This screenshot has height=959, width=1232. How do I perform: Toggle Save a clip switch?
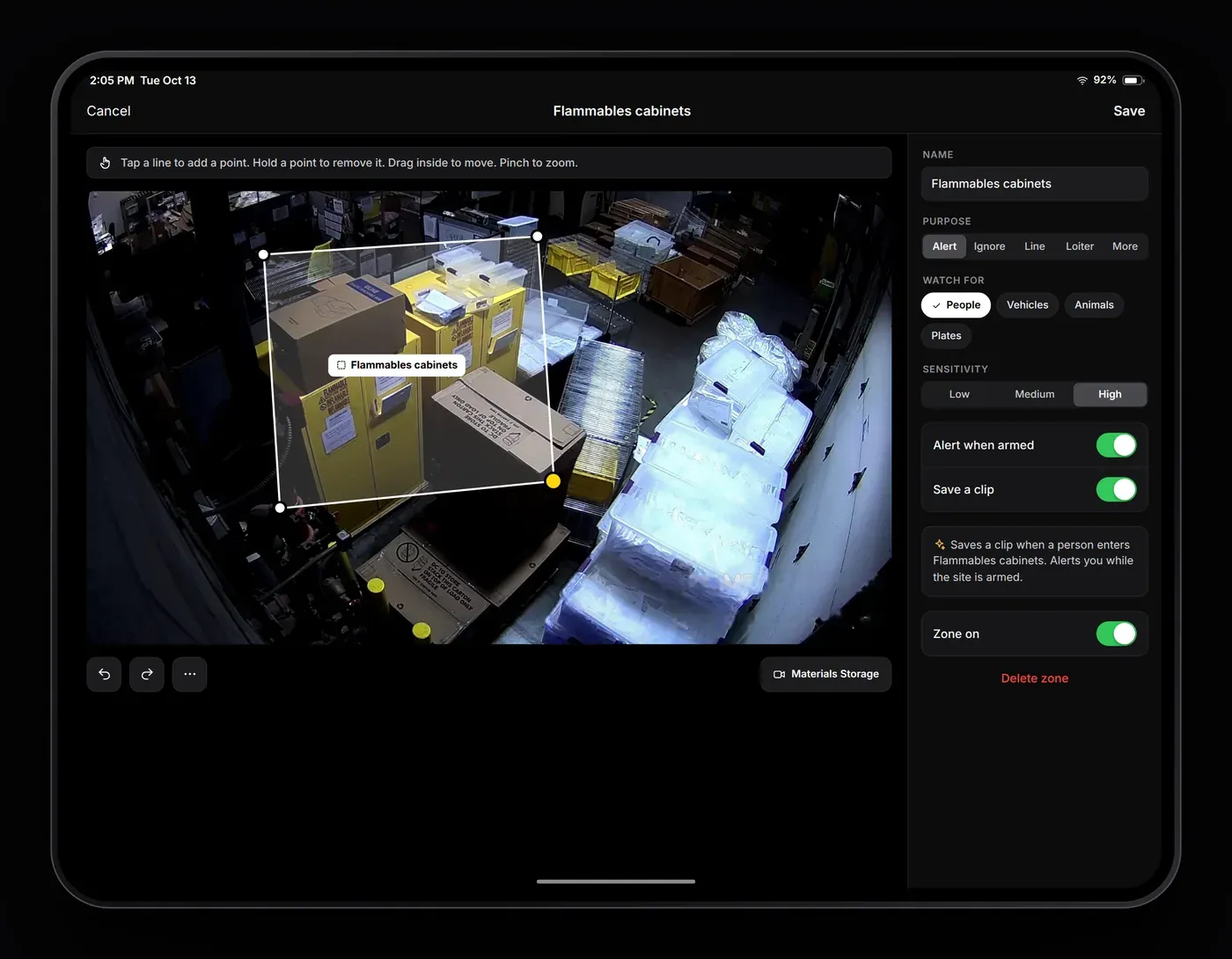pyautogui.click(x=1116, y=489)
